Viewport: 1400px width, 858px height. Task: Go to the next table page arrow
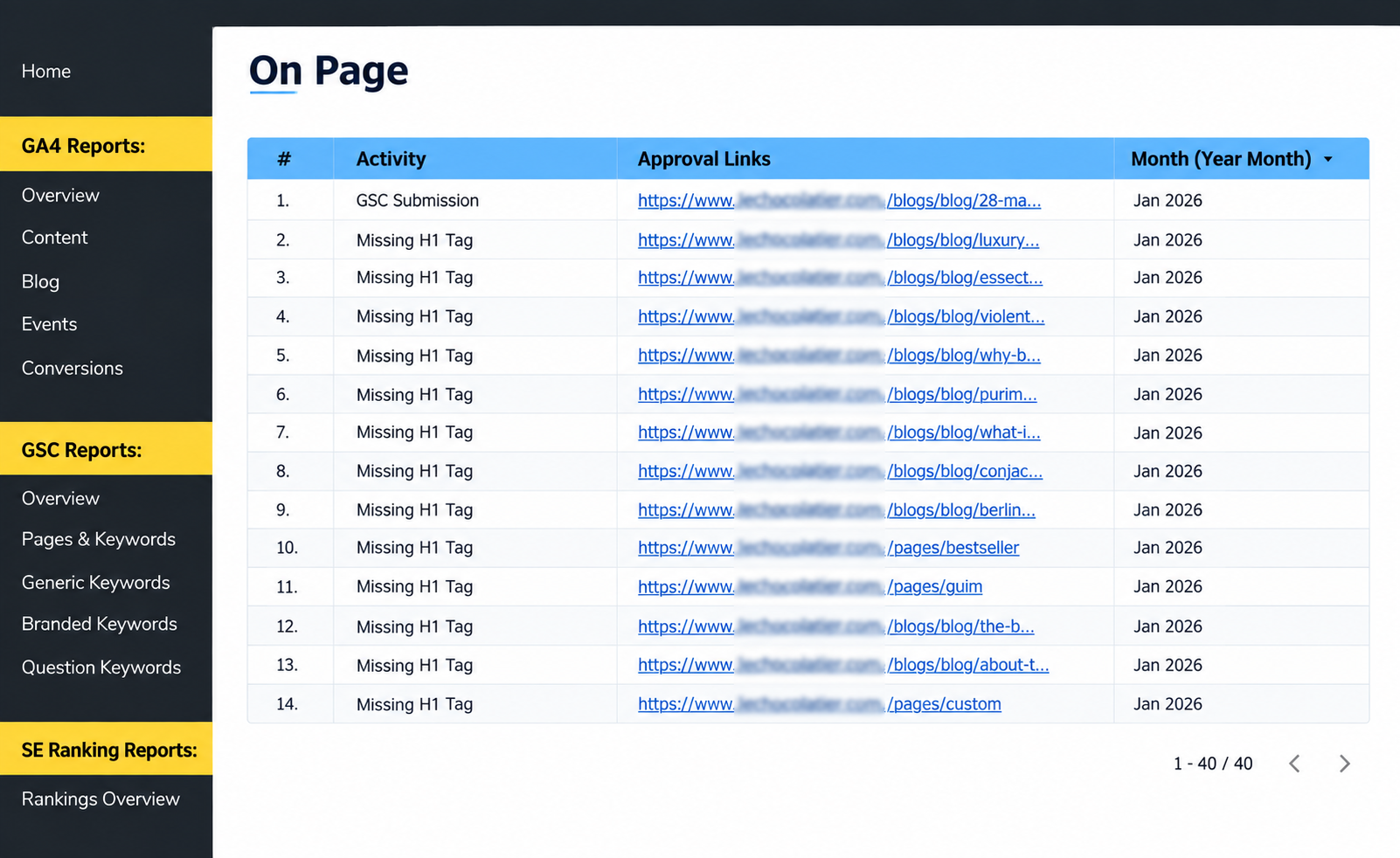coord(1344,764)
